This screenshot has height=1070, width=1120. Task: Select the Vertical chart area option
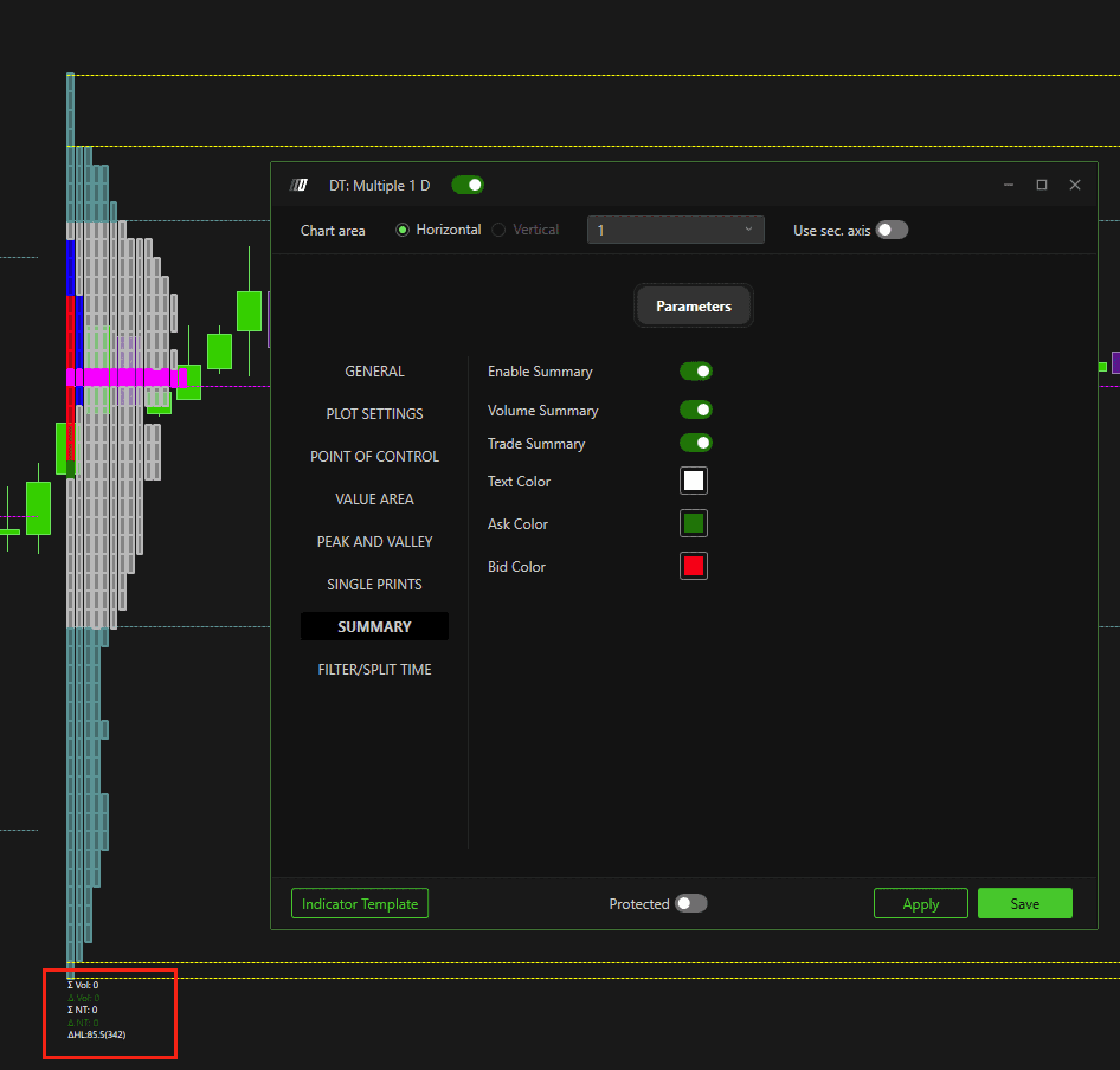click(x=499, y=230)
